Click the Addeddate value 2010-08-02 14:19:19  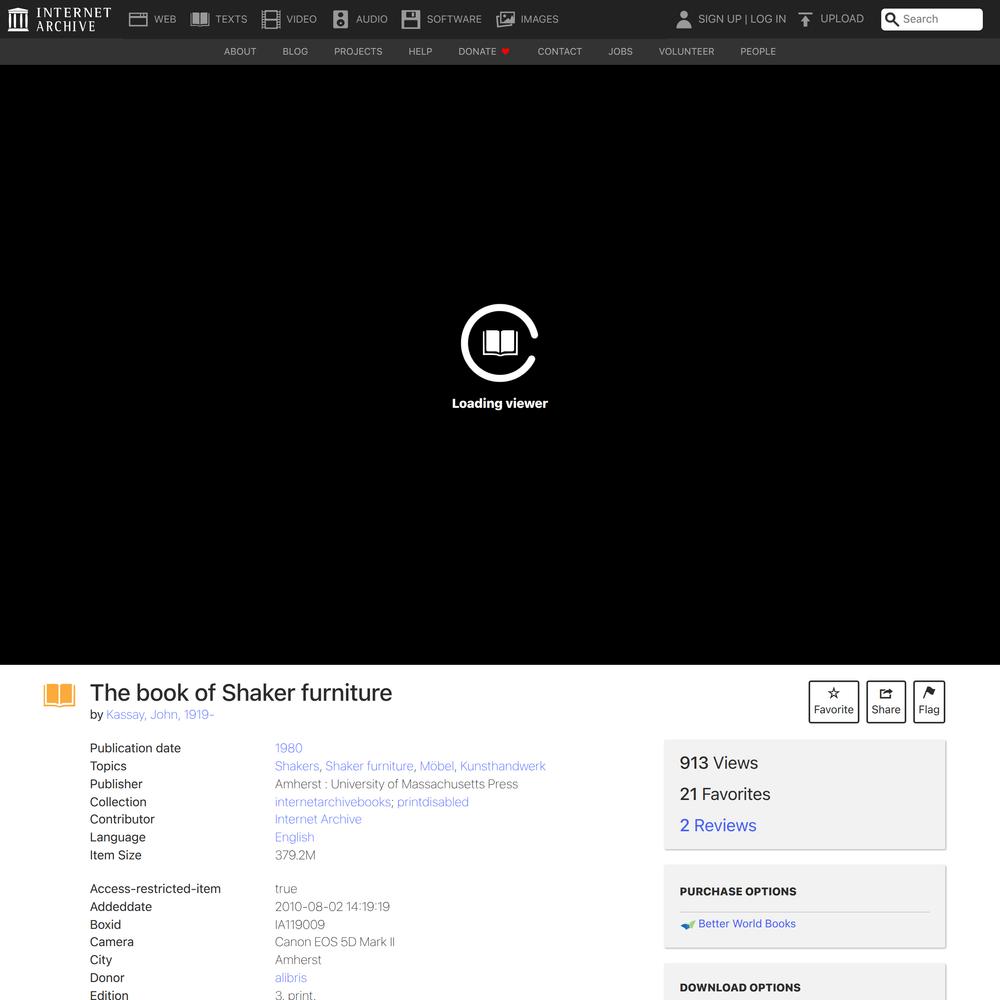[332, 907]
